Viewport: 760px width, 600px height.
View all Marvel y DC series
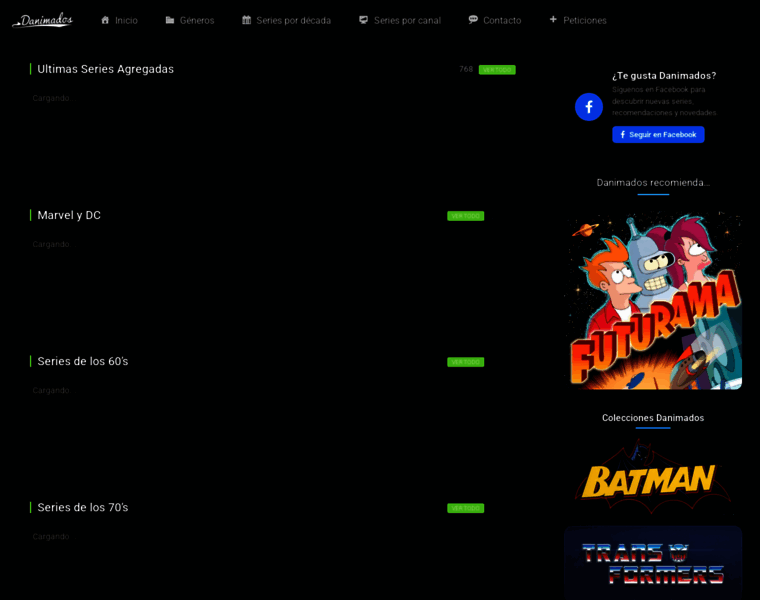coord(465,216)
